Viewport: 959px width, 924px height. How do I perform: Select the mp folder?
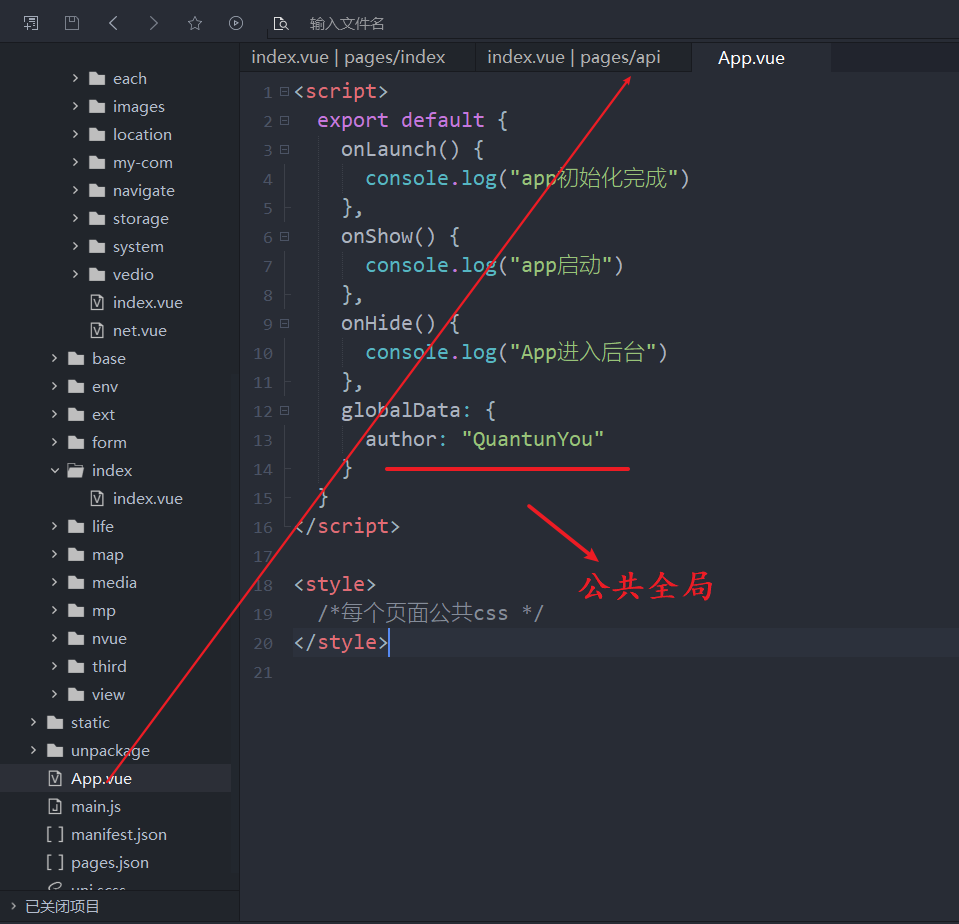103,611
